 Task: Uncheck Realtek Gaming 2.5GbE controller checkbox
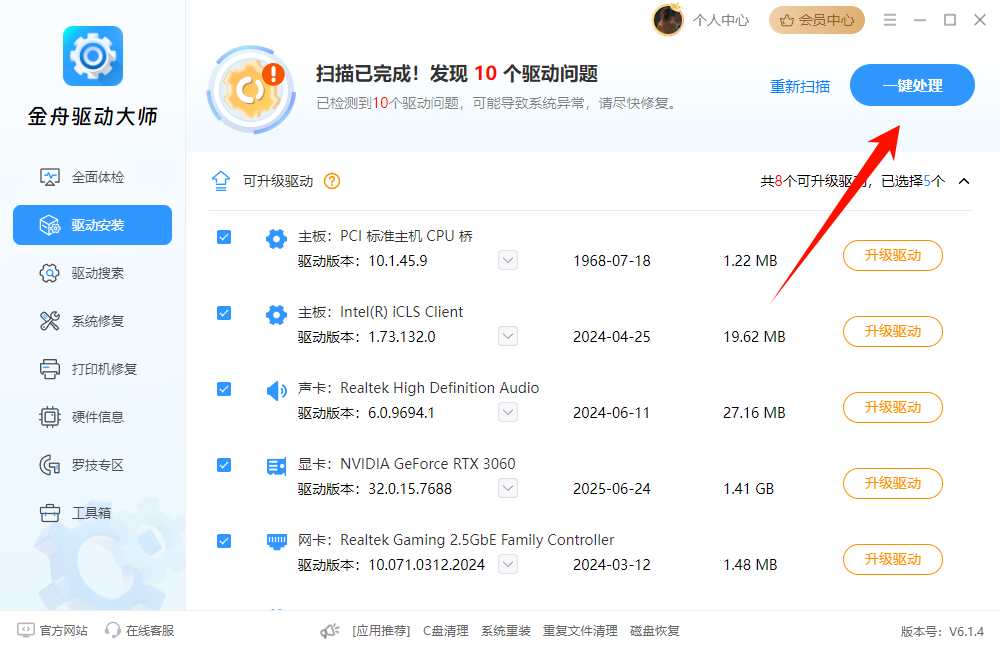click(224, 541)
